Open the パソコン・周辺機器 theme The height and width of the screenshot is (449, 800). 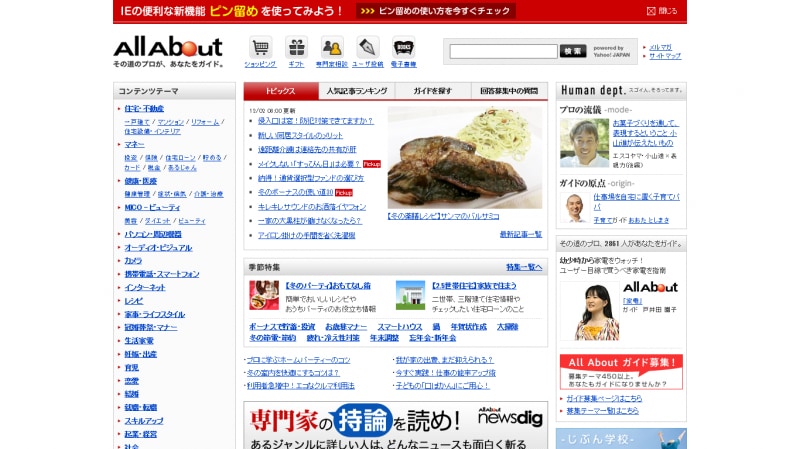pos(153,234)
